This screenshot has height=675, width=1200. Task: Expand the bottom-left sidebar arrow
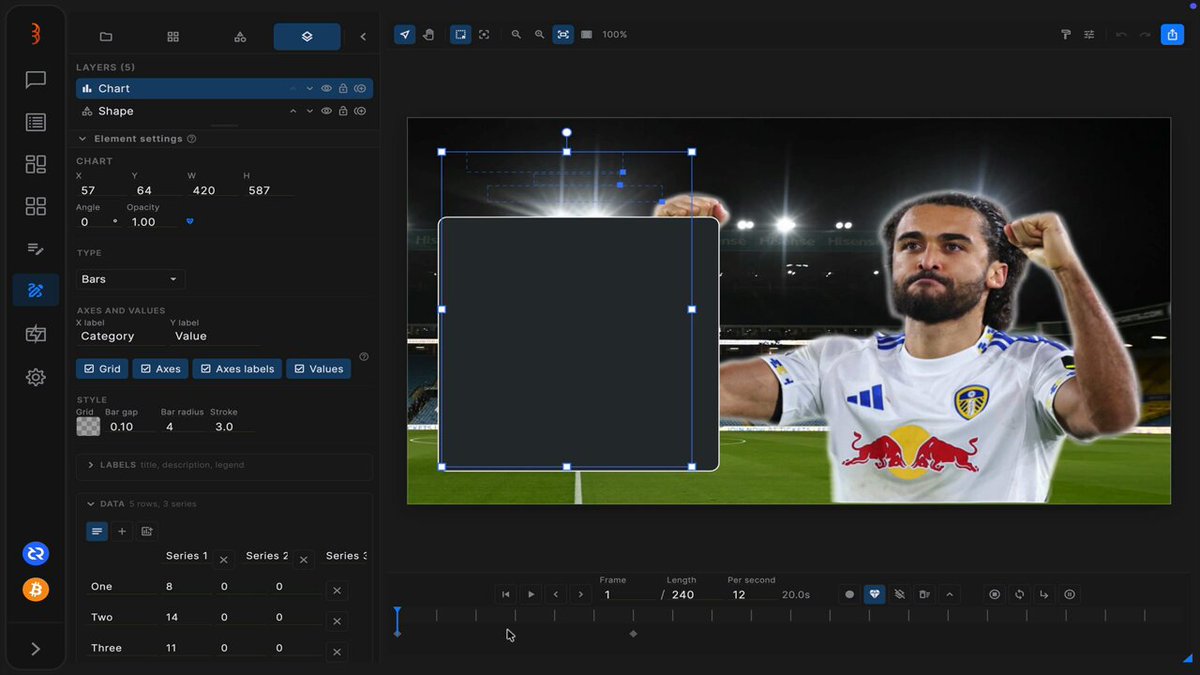click(x=36, y=649)
